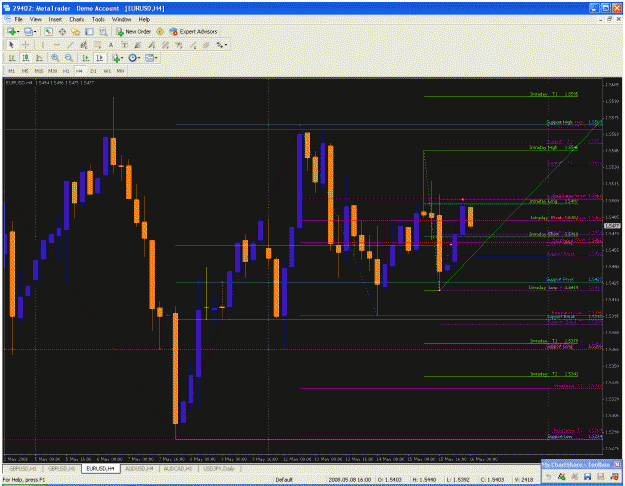Open the Charts menu
This screenshot has width=625, height=486.
click(77, 19)
